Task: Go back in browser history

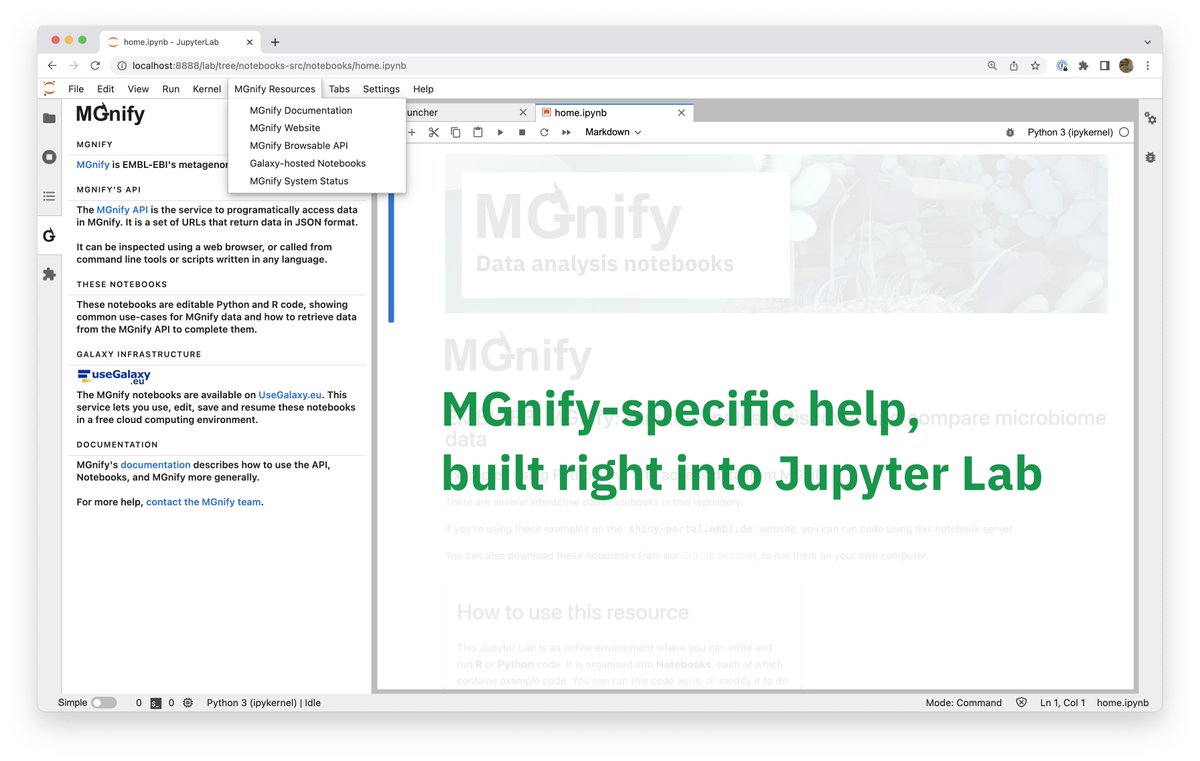Action: click(52, 65)
